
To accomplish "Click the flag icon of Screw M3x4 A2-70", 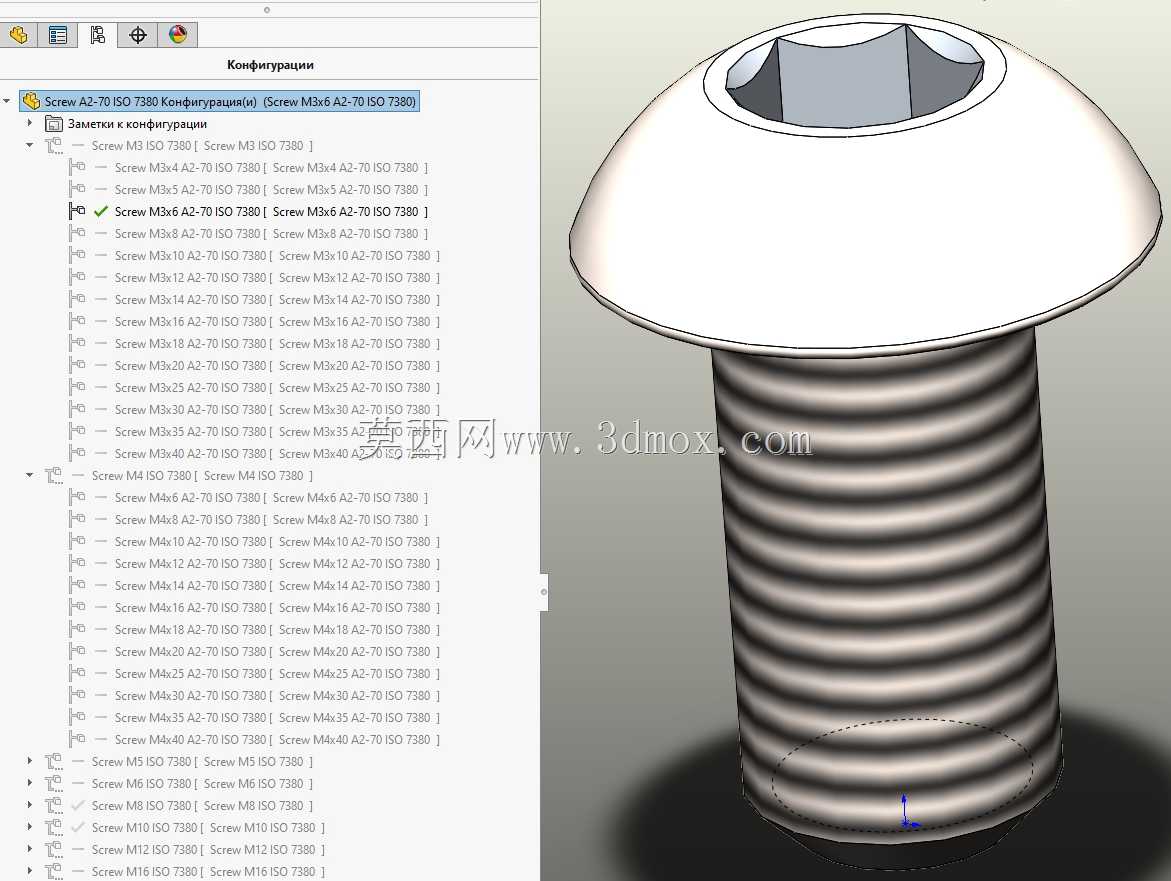I will 77,167.
